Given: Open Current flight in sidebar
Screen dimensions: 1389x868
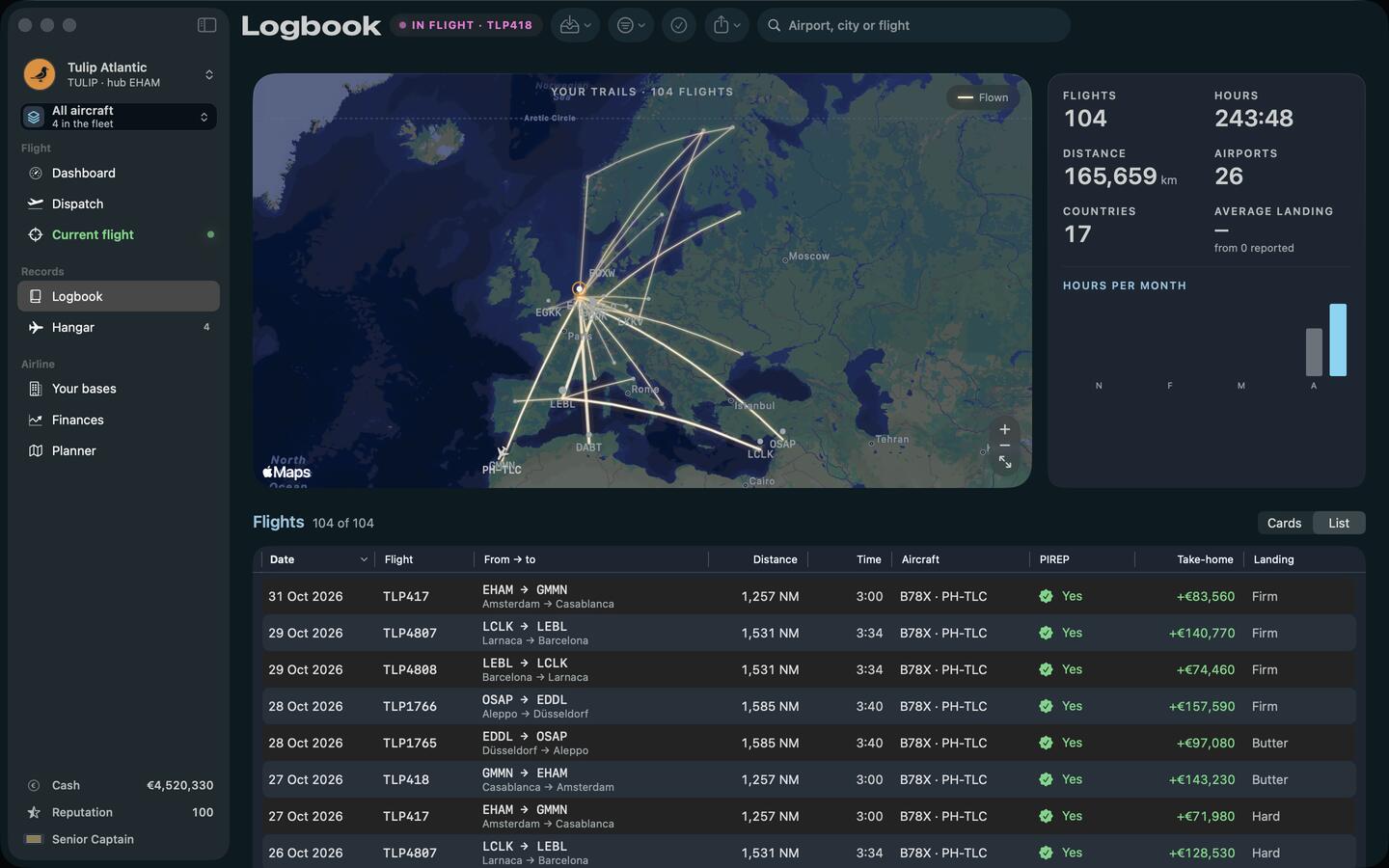Looking at the screenshot, I should [119, 235].
